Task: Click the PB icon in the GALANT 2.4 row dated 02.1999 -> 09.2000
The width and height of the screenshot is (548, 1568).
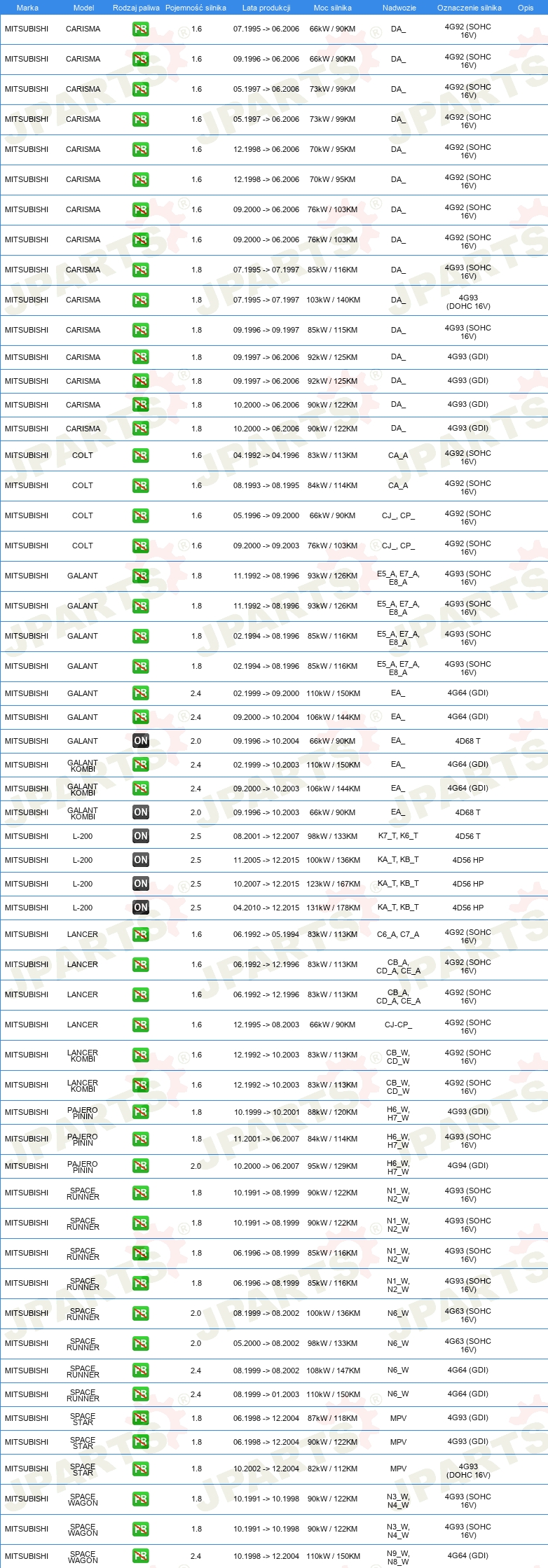Action: pyautogui.click(x=141, y=693)
